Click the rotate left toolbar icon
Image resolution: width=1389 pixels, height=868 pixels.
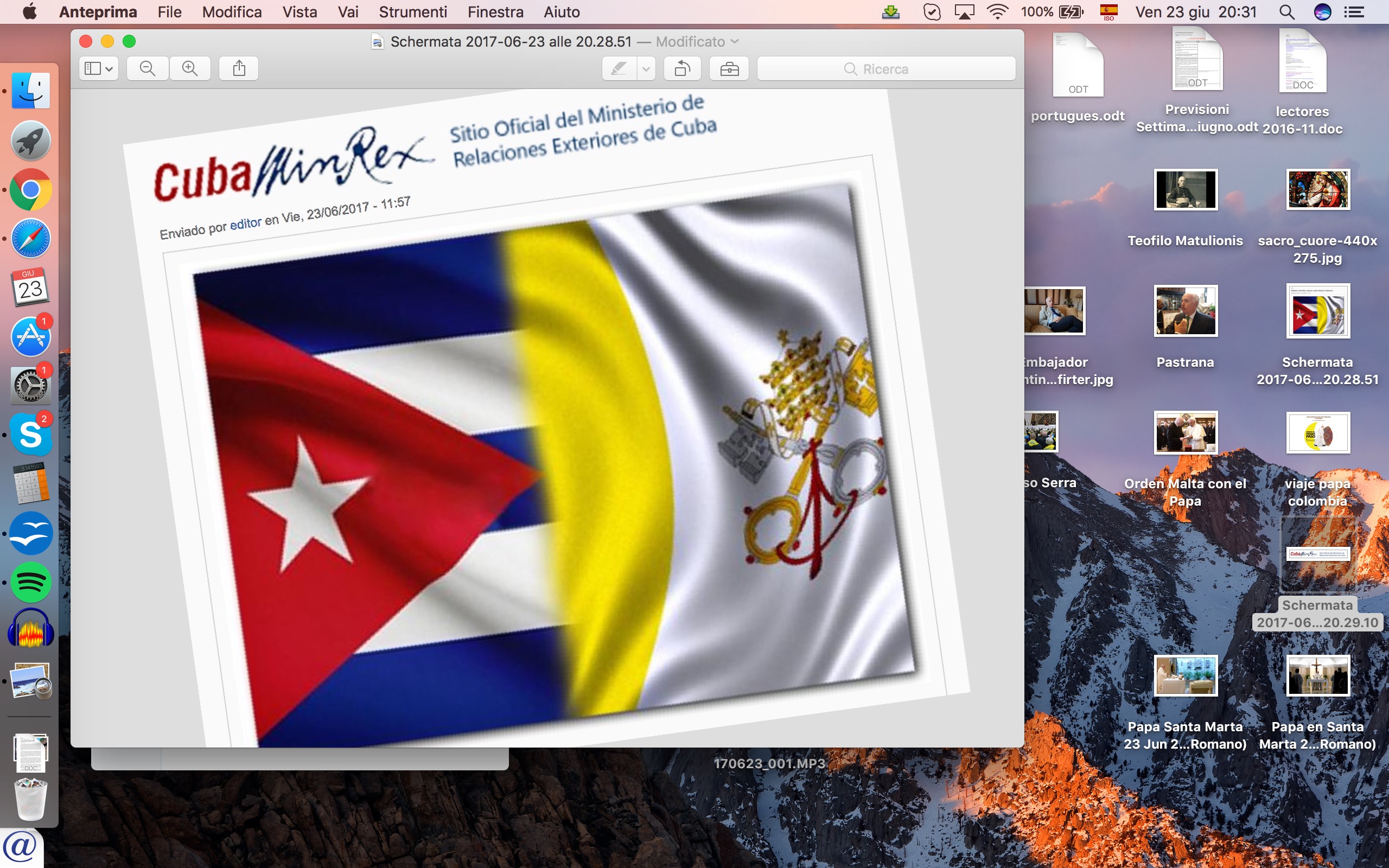pyautogui.click(x=682, y=69)
